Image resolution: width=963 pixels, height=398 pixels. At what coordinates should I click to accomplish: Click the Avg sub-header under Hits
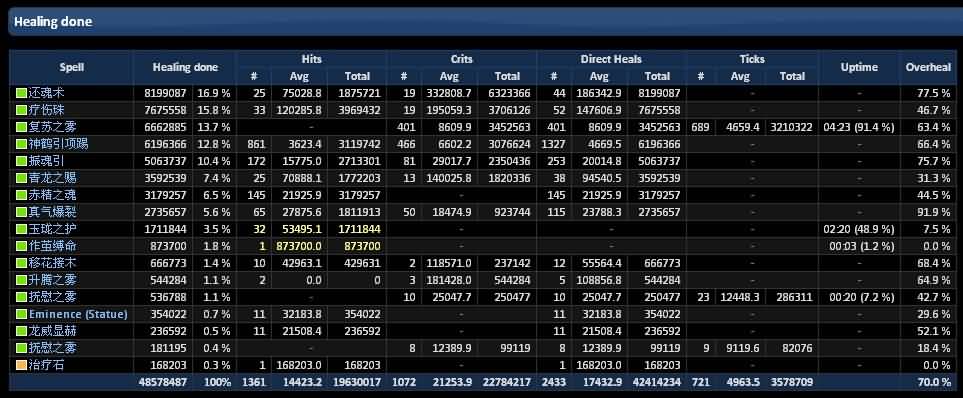click(299, 76)
